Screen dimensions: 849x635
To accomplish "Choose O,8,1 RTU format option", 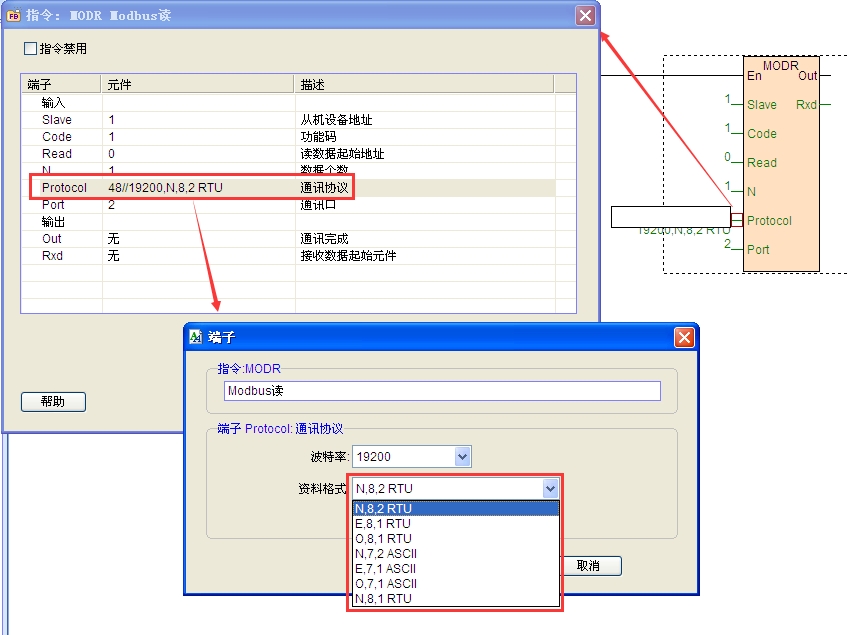I will [455, 539].
